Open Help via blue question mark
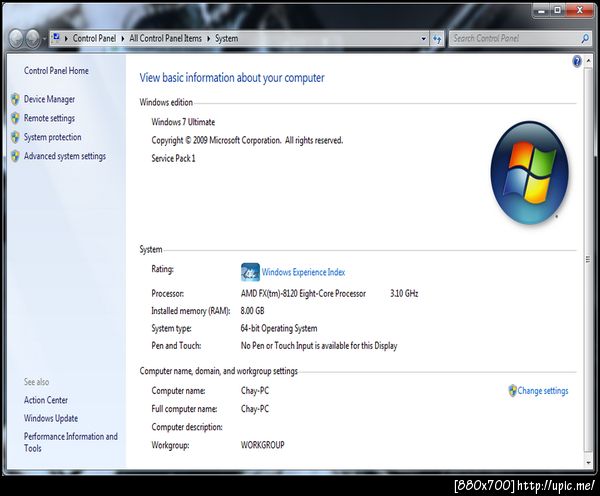The width and height of the screenshot is (600, 496). coord(577,61)
